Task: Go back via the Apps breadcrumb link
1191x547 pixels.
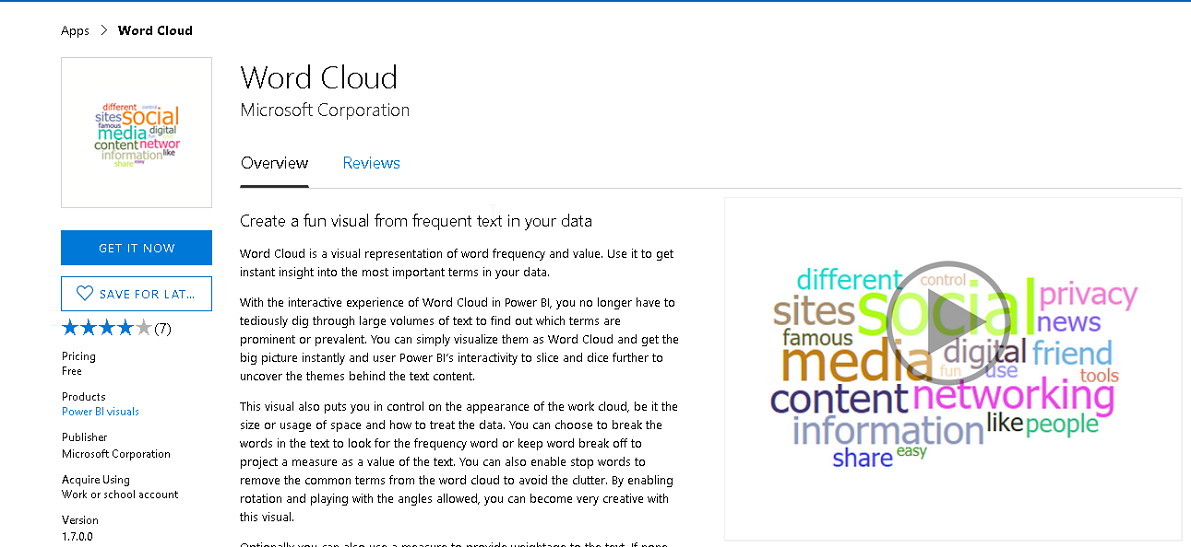Action: pos(75,31)
